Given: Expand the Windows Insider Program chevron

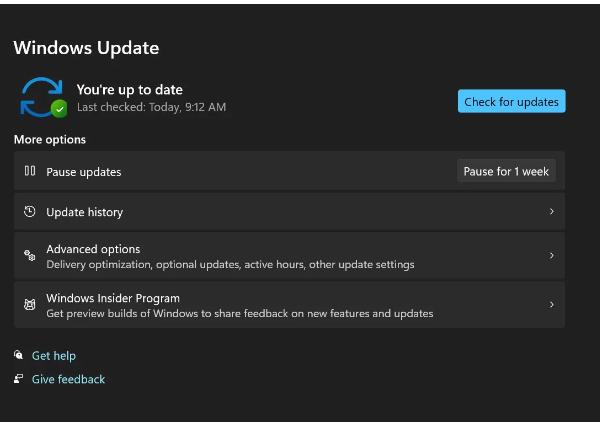Looking at the screenshot, I should click(551, 305).
